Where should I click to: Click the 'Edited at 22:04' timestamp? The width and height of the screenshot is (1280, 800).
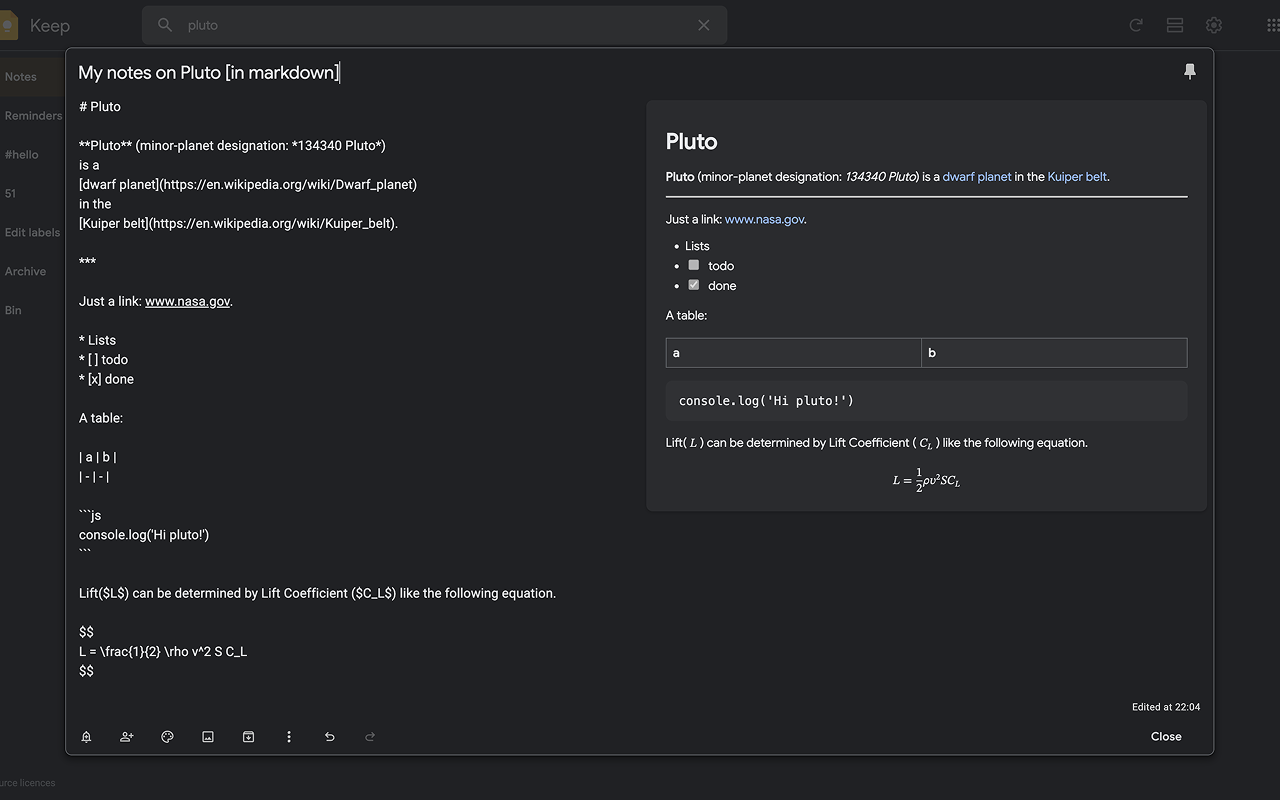coord(1166,707)
